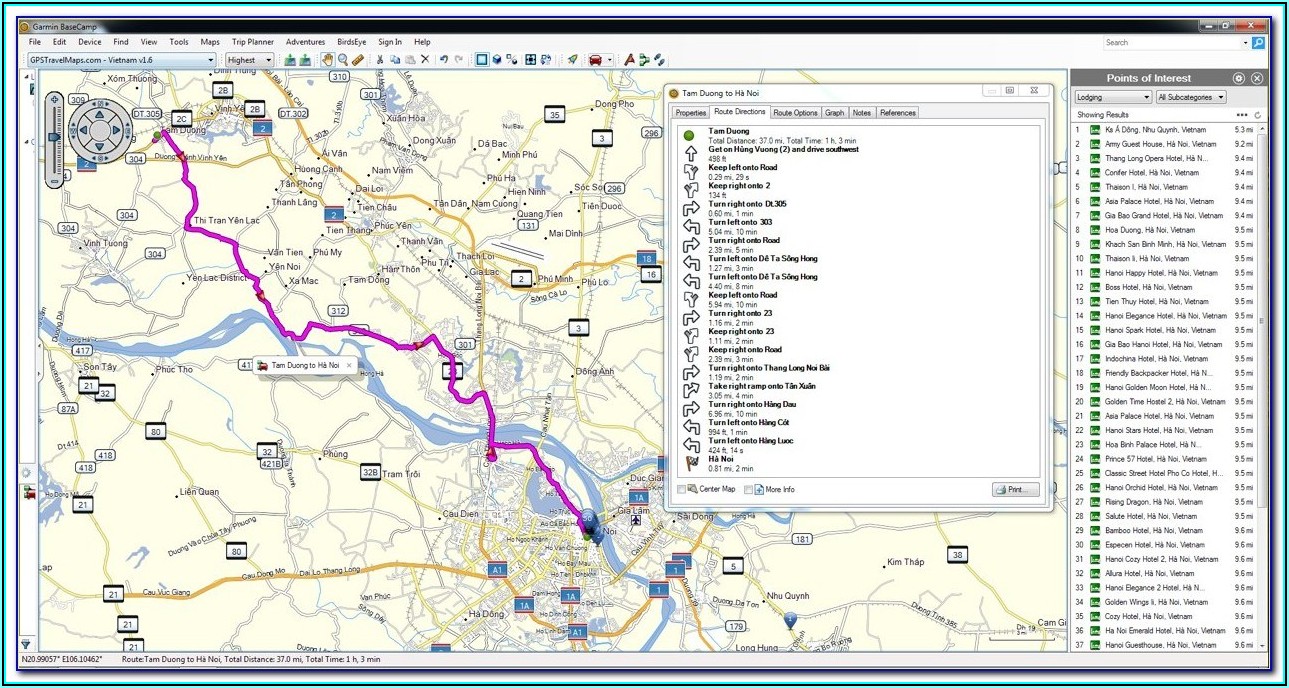The width and height of the screenshot is (1289, 688).
Task: Open the Trip Planner menu
Action: click(252, 42)
